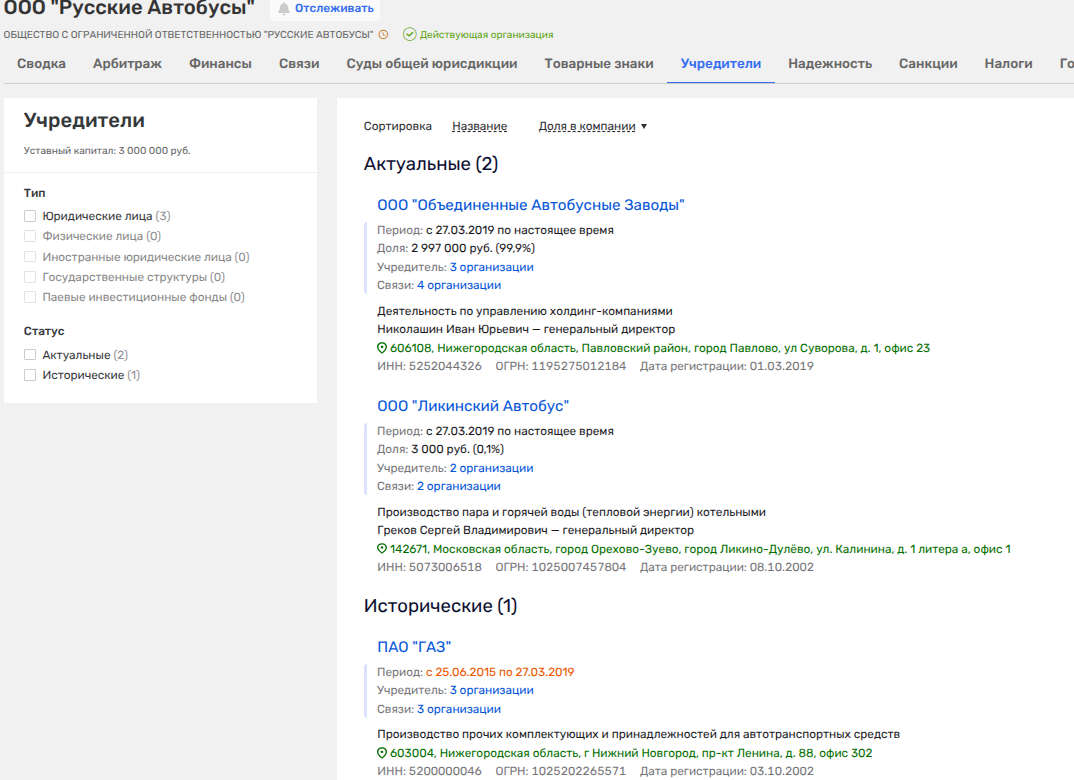Click the bell icon beside Отслеживать
The height and width of the screenshot is (780, 1074).
[x=284, y=9]
